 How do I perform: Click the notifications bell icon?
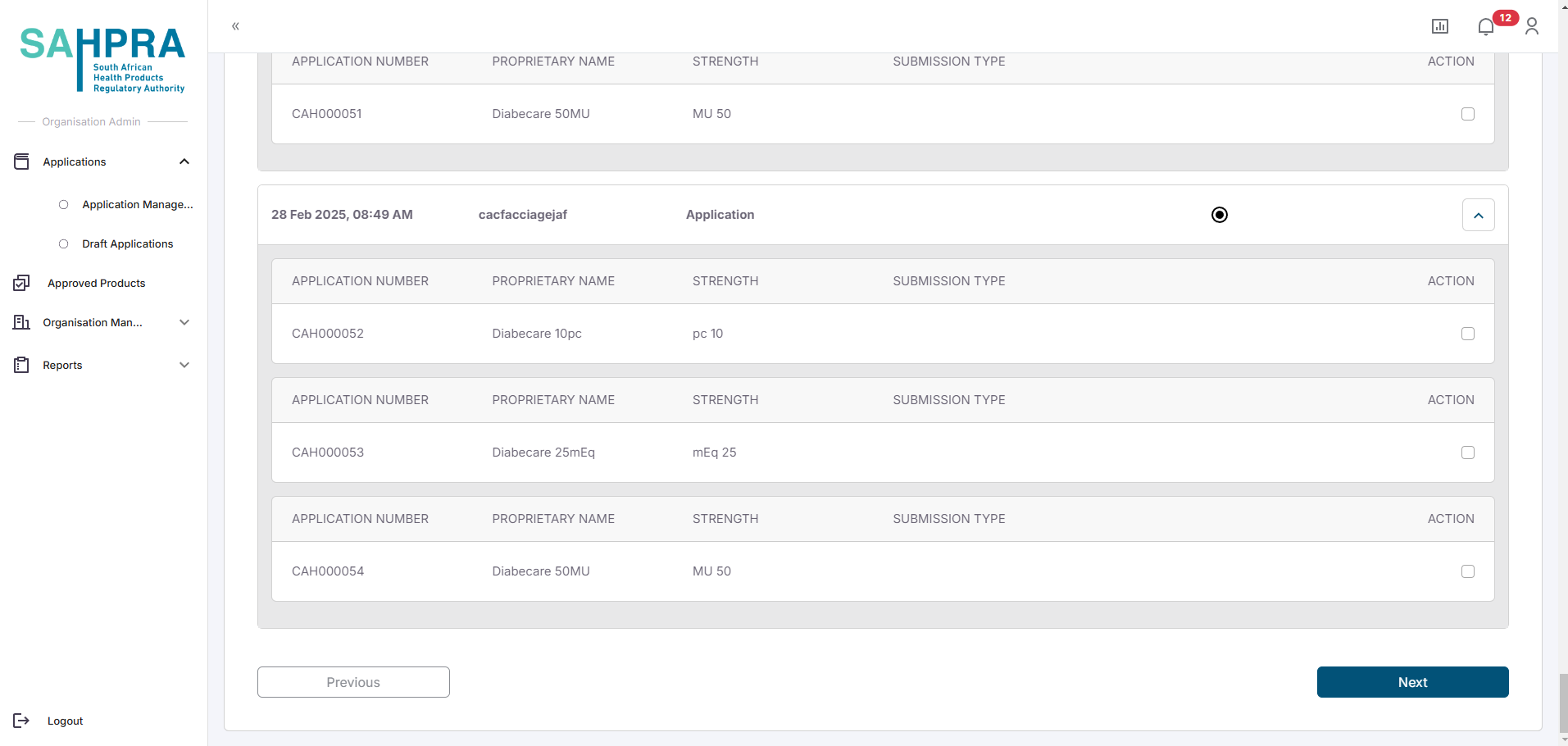1485,27
